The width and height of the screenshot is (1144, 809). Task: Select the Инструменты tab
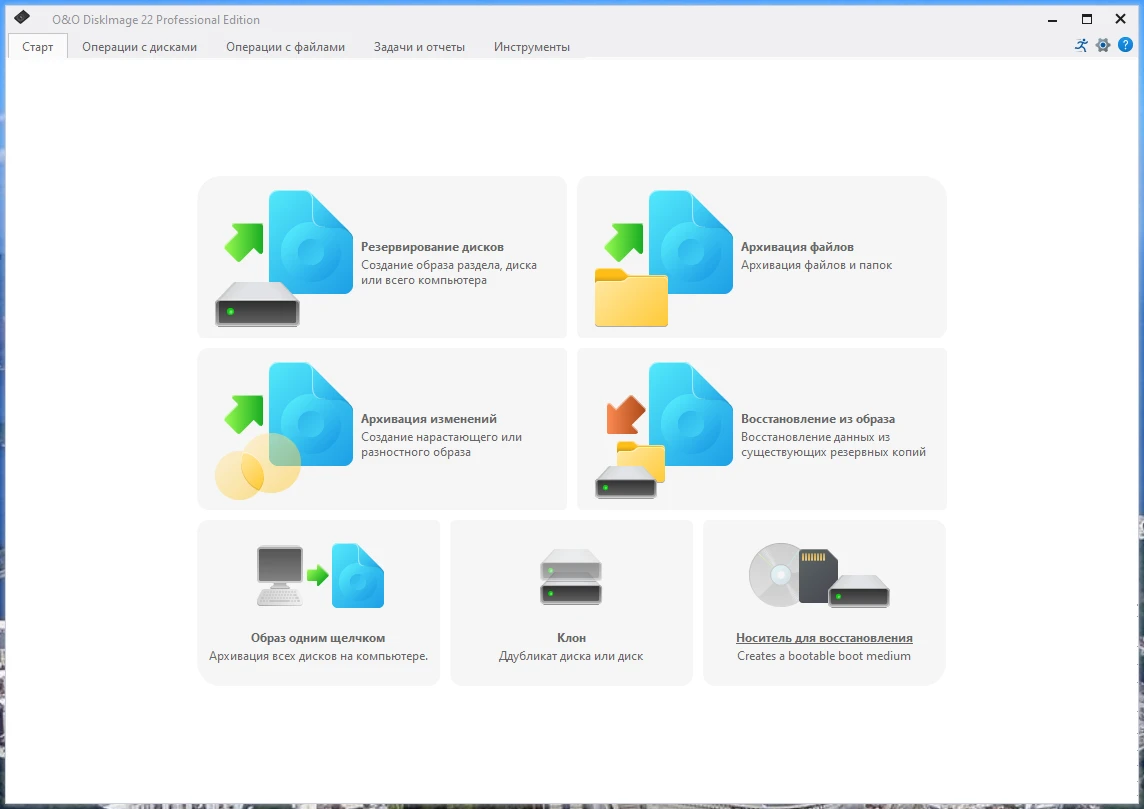coord(531,47)
